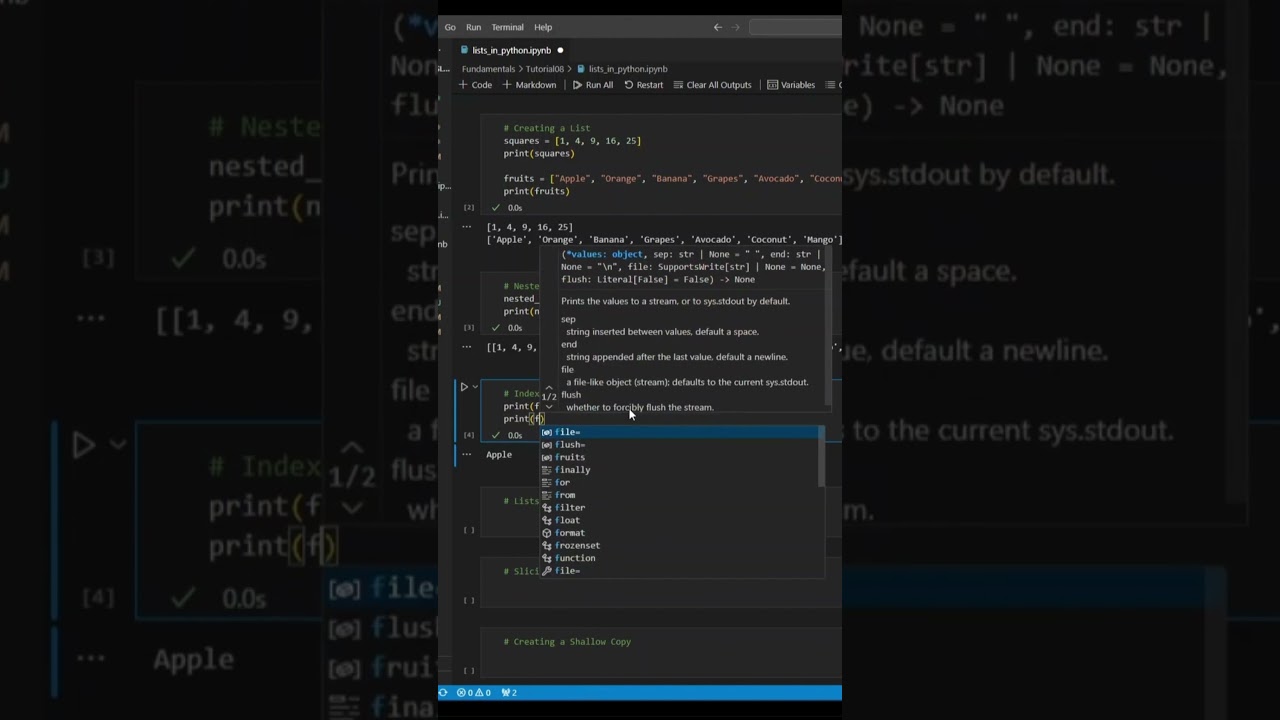Click the signature help tooltip scrollbar
The height and width of the screenshot is (720, 1280).
828,326
